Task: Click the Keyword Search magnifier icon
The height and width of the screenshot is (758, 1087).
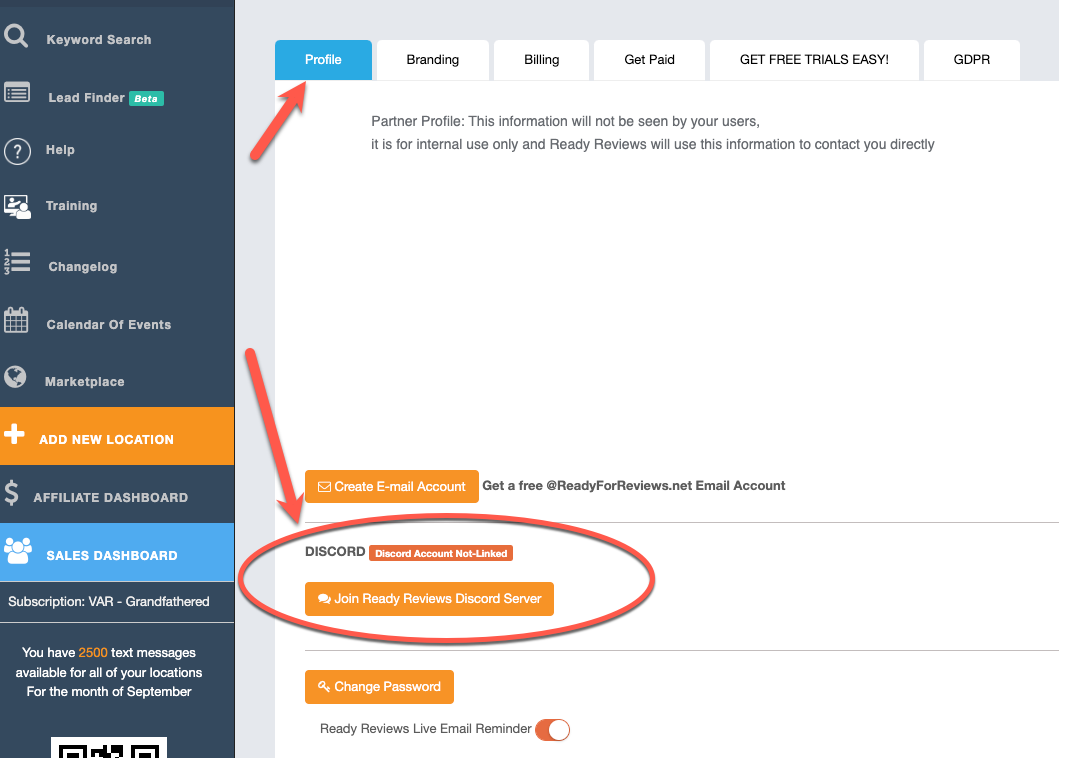Action: tap(16, 37)
